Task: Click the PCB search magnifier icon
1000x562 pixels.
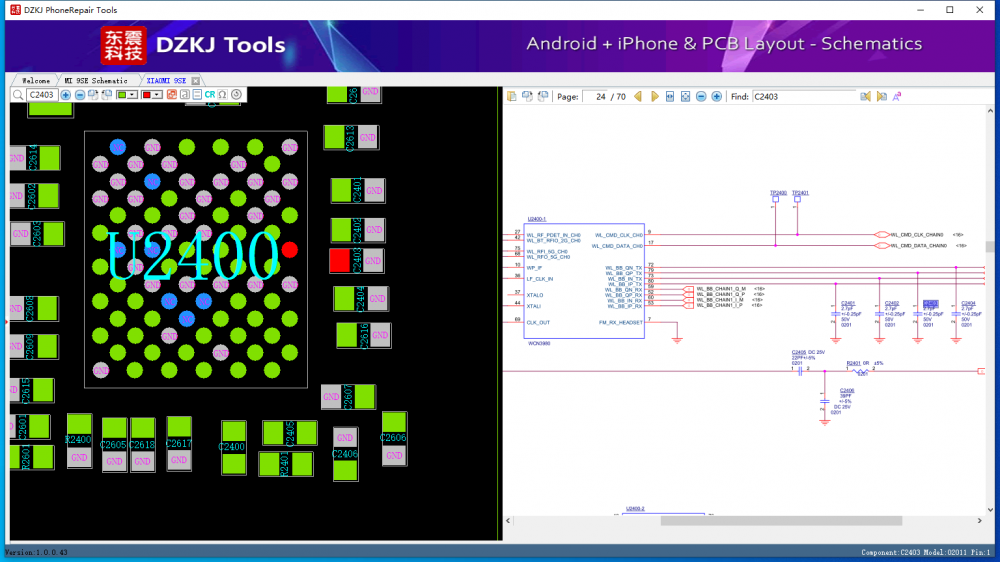Action: click(x=18, y=95)
